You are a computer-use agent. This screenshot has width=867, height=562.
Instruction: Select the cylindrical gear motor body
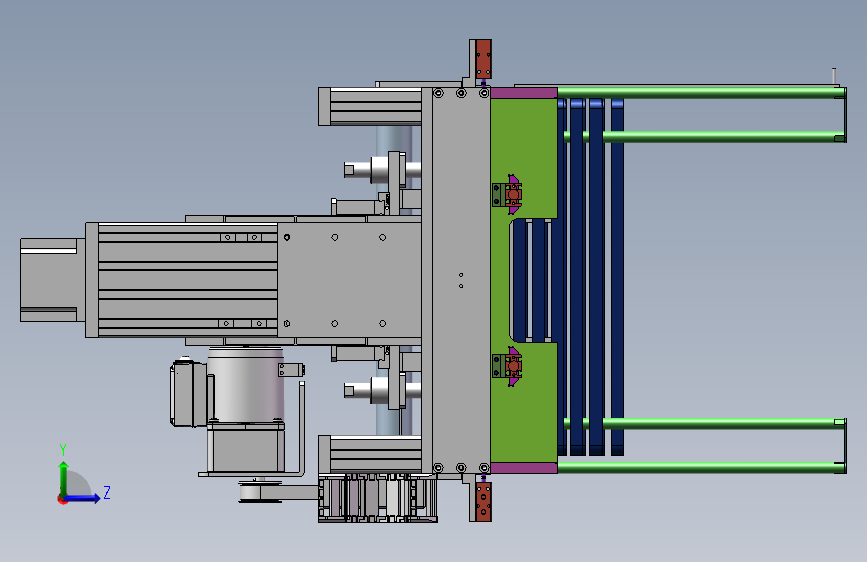(x=246, y=384)
